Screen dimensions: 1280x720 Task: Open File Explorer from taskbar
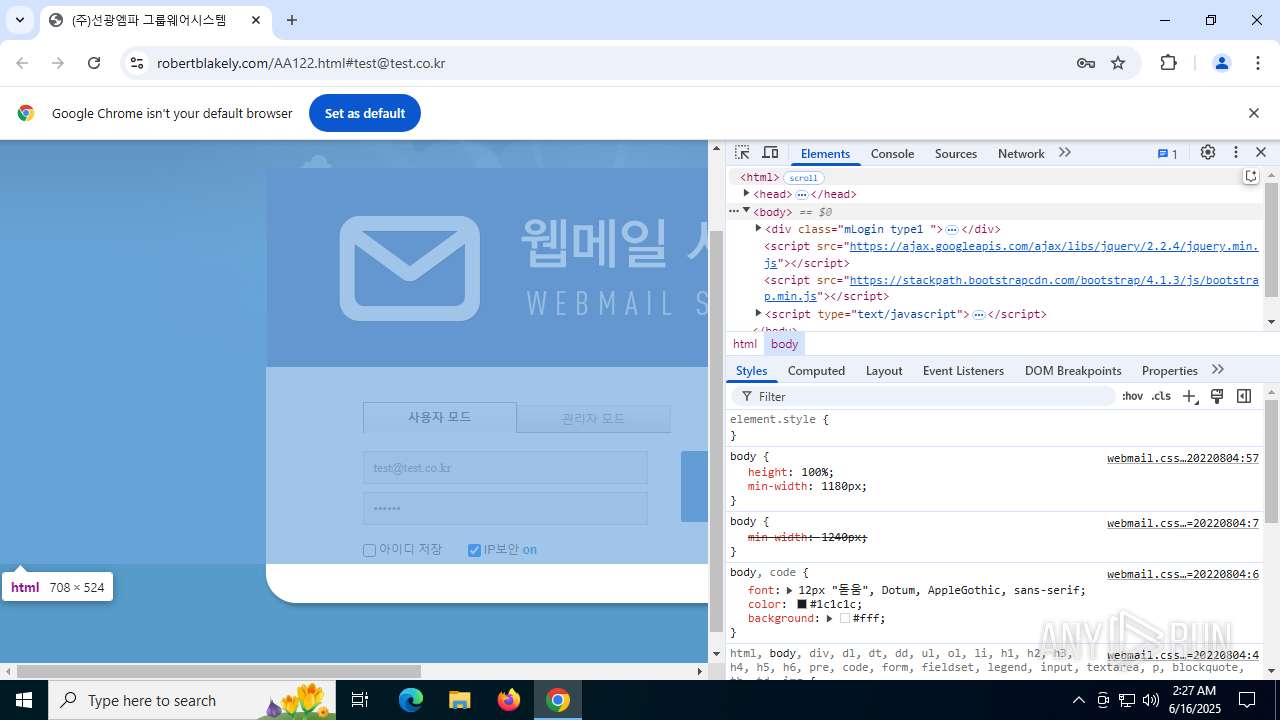click(x=459, y=700)
